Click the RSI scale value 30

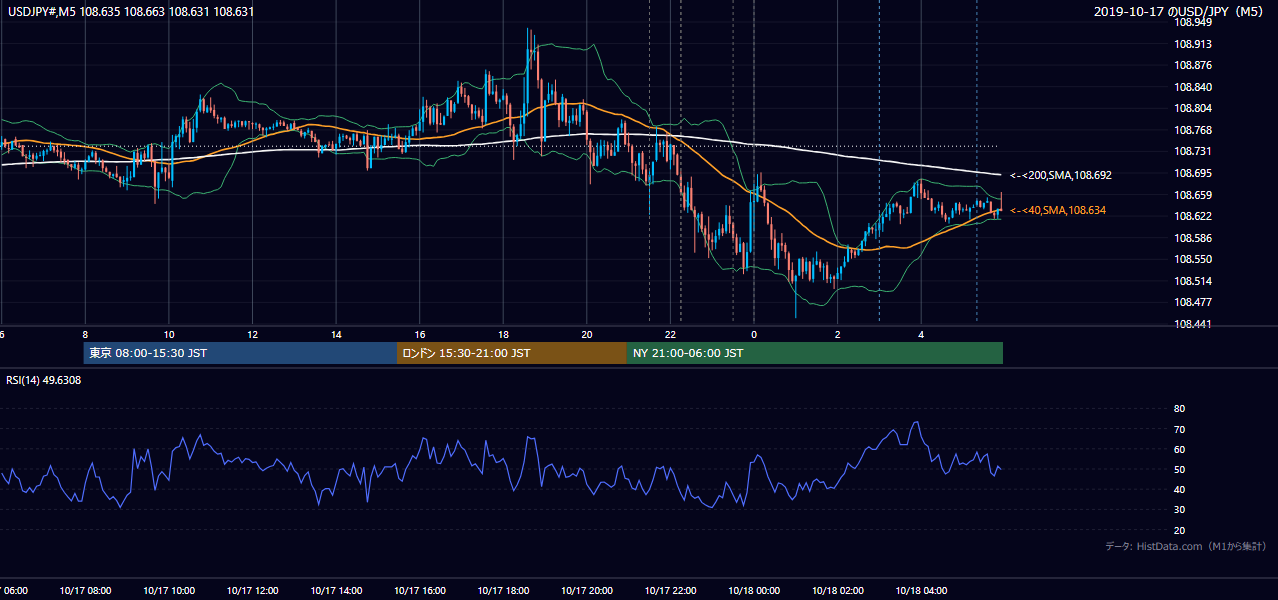[x=1179, y=510]
